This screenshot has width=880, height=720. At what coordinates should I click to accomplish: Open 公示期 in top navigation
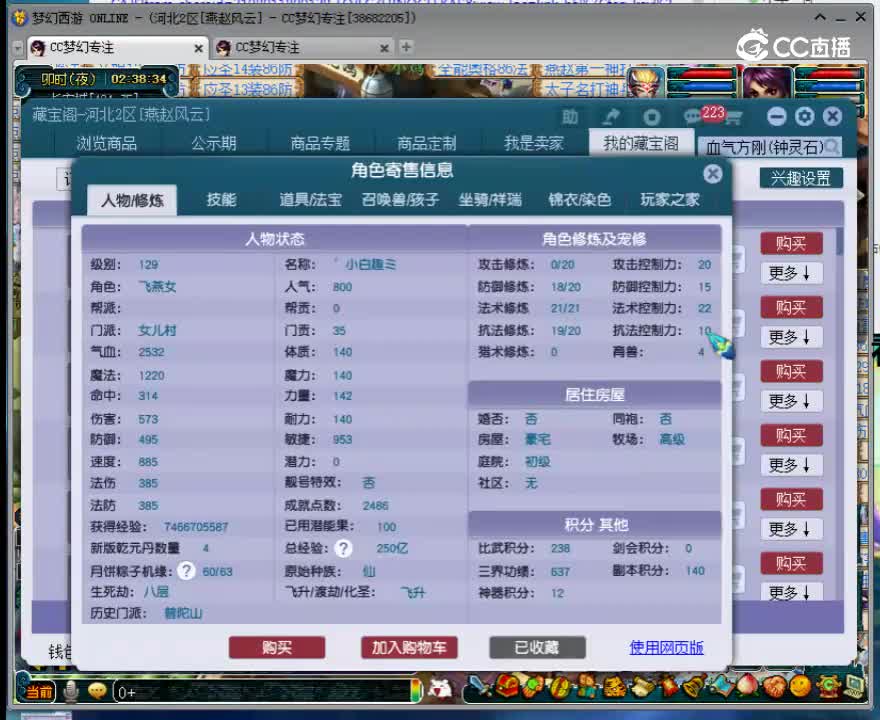coord(213,144)
